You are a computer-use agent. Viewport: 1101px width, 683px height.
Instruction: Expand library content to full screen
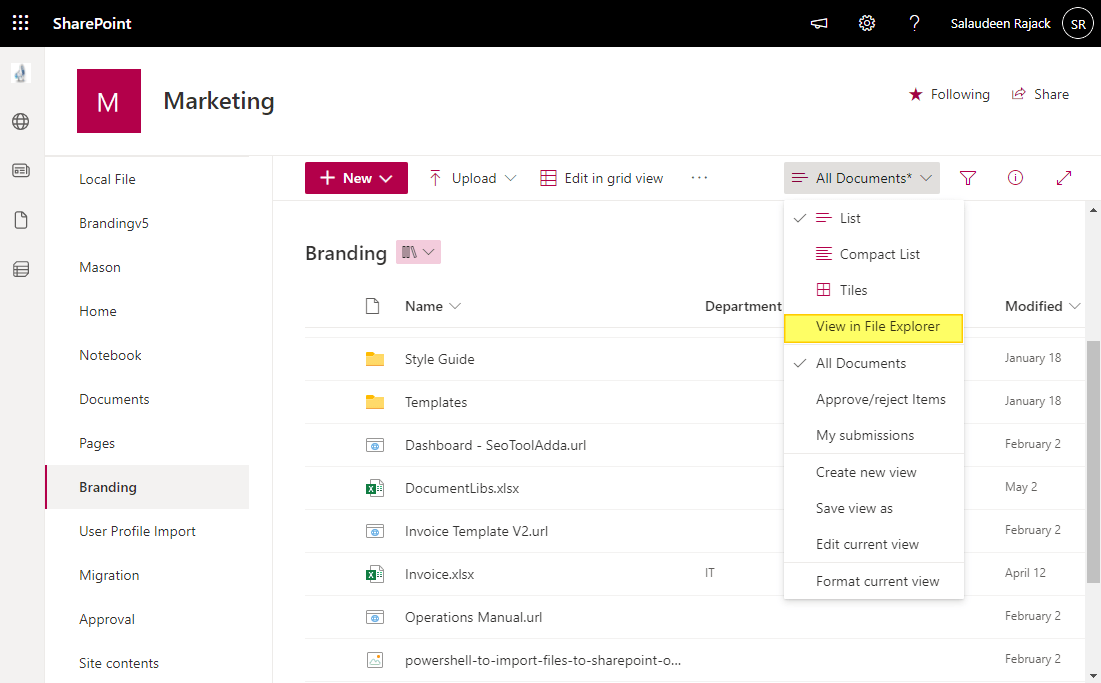coord(1063,177)
